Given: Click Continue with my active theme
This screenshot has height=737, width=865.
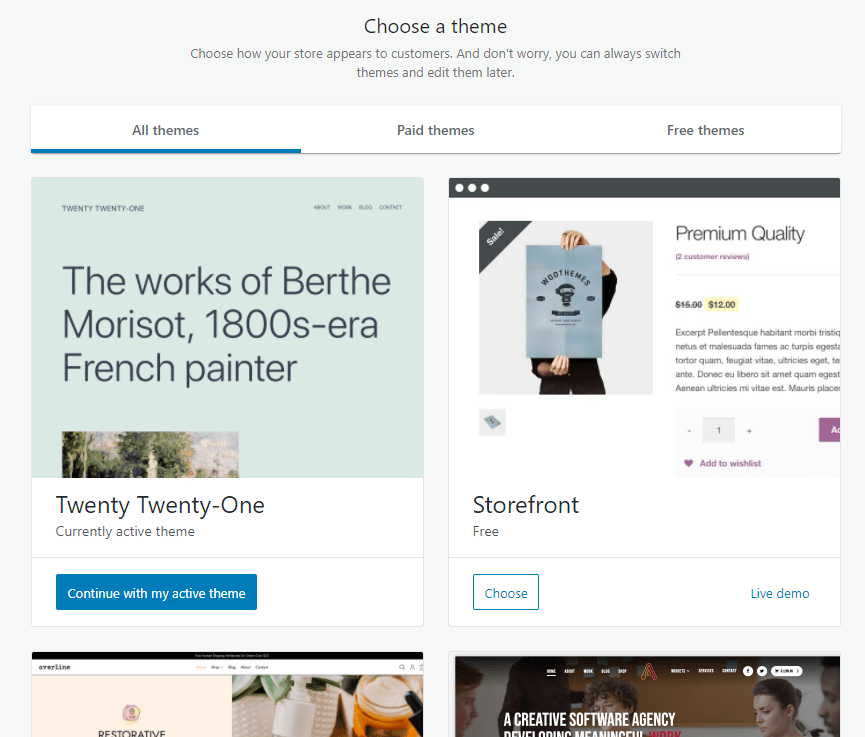Looking at the screenshot, I should click(x=156, y=591).
